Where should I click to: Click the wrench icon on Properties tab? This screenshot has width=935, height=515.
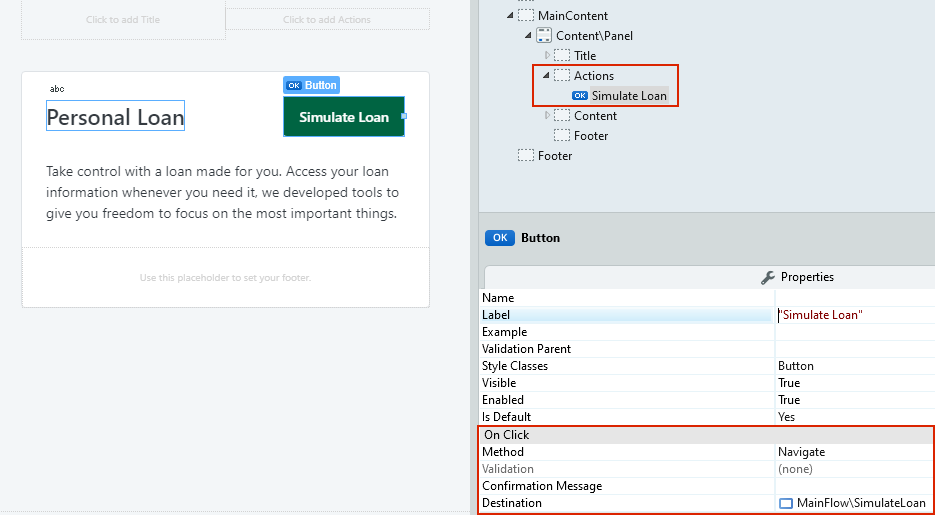tap(768, 277)
